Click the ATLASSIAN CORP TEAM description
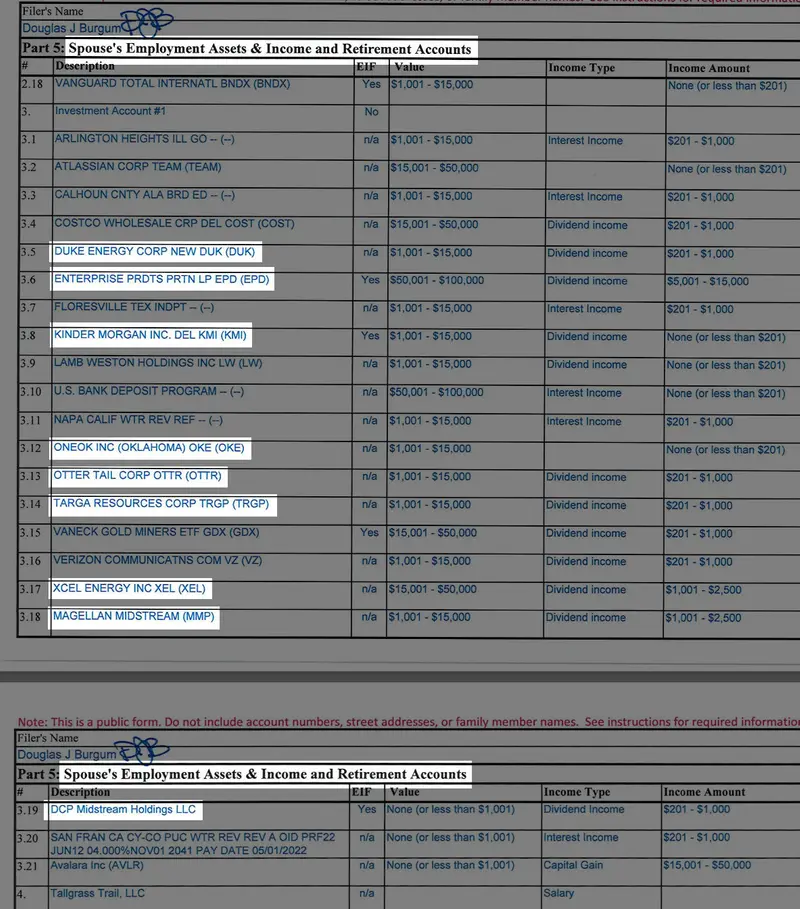The width and height of the screenshot is (800, 909). tap(138, 167)
